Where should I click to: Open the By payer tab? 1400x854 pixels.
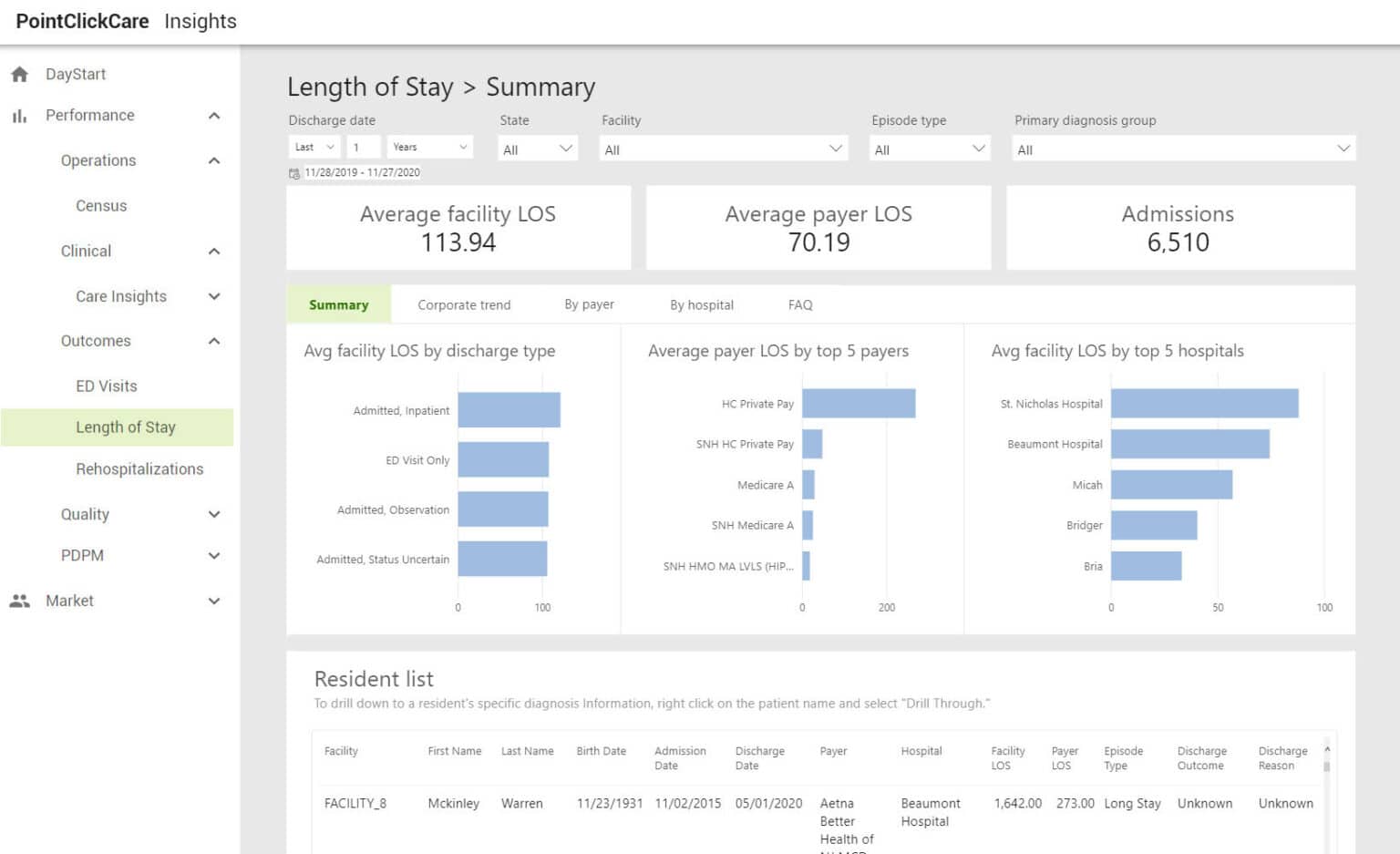point(588,304)
